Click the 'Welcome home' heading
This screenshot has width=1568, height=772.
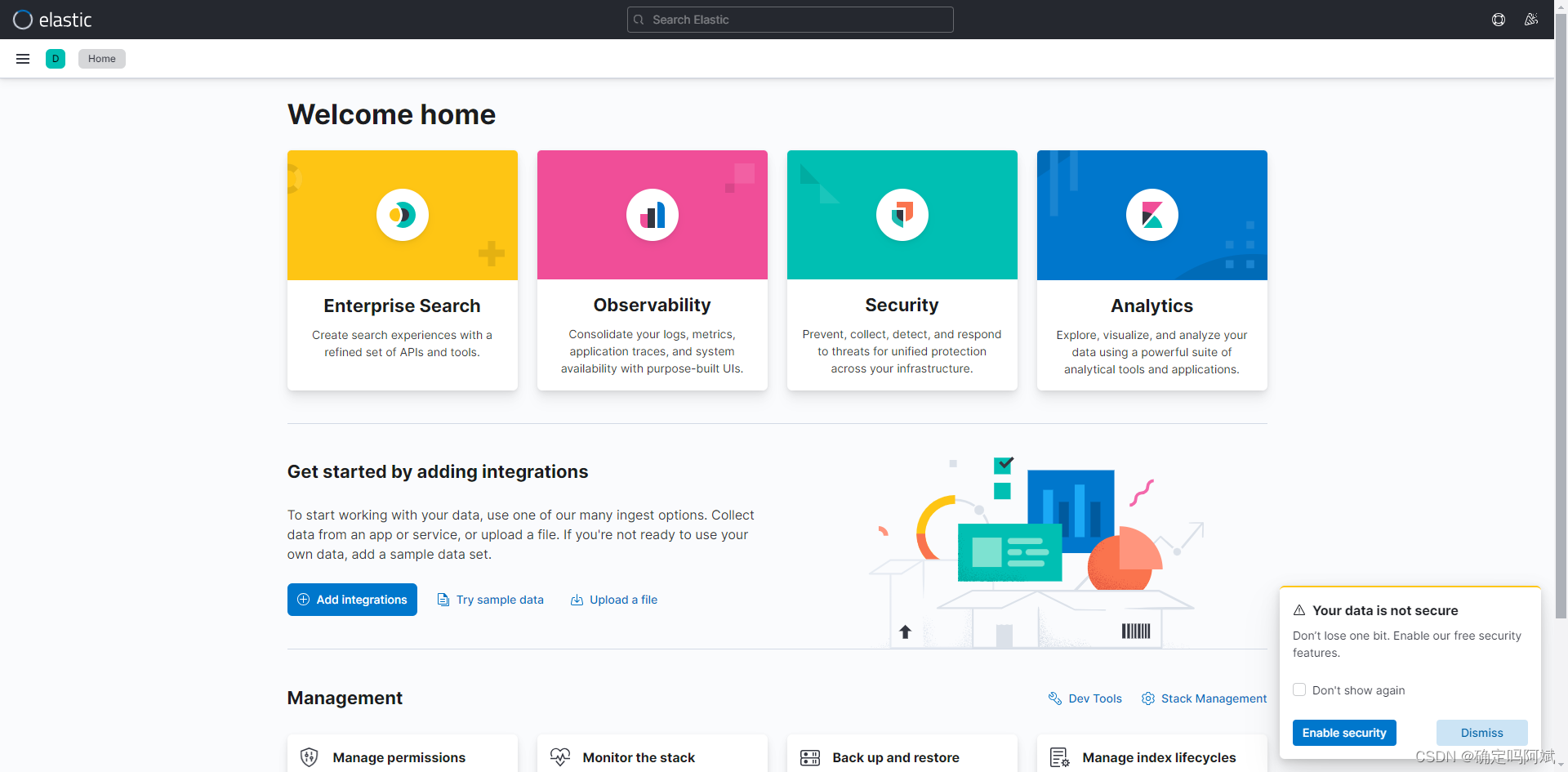tap(391, 114)
